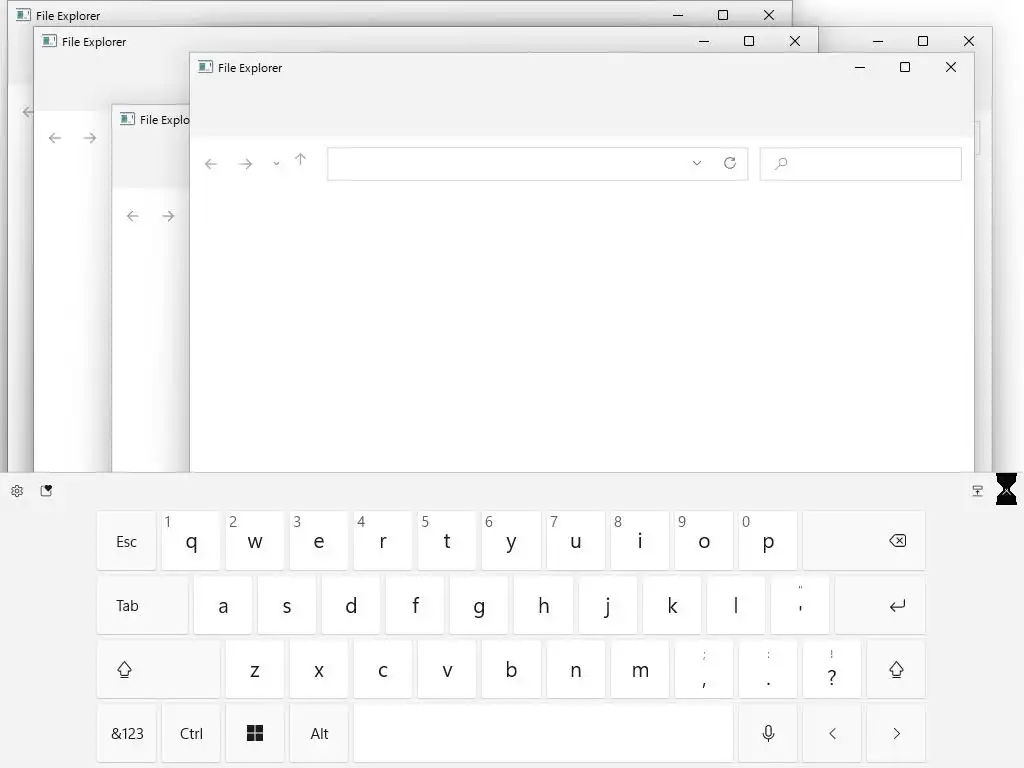The height and width of the screenshot is (768, 1024).
Task: Tap the space bar
Action: tap(543, 733)
